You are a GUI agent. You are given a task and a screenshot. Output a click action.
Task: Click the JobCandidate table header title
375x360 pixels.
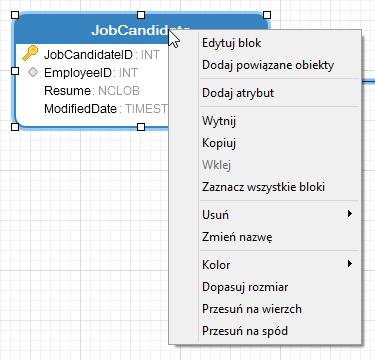(x=141, y=30)
